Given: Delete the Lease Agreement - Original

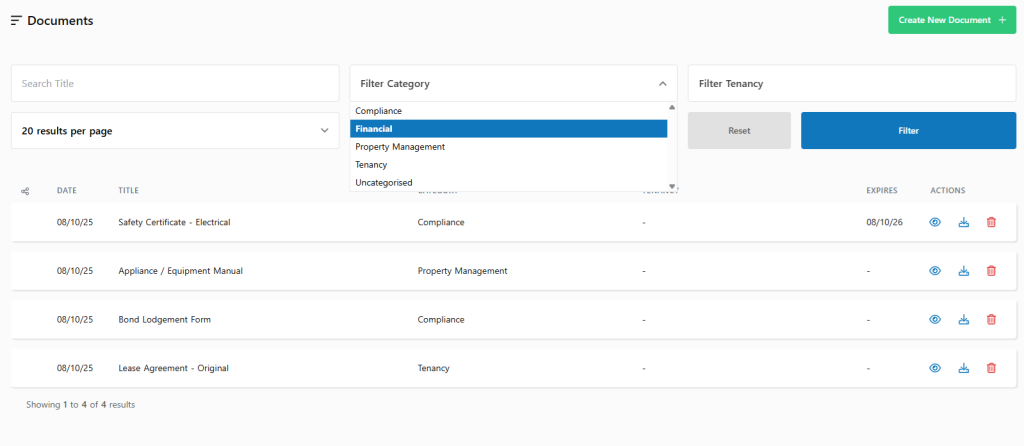Looking at the screenshot, I should (991, 368).
